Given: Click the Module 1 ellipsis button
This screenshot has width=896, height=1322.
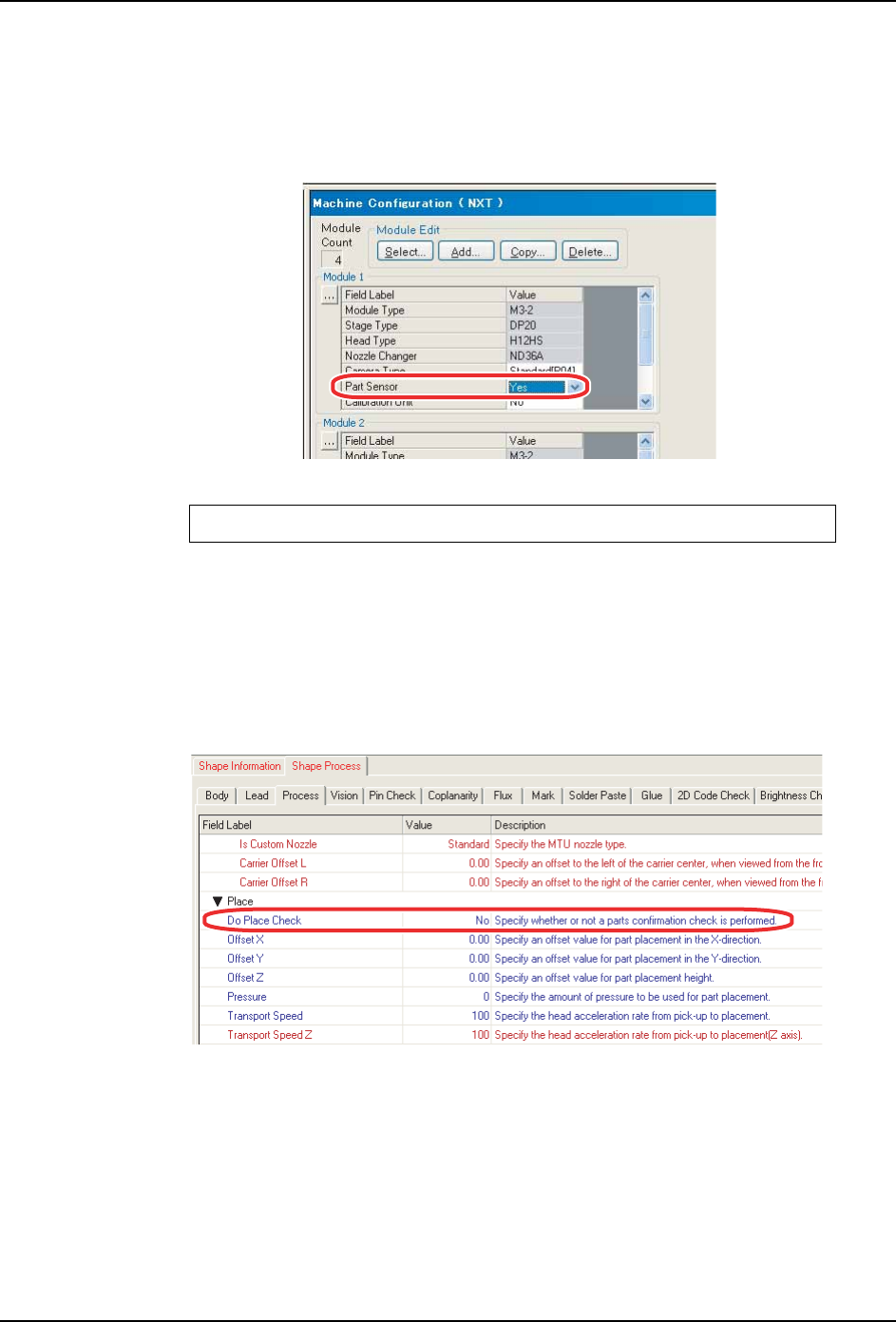Looking at the screenshot, I should (x=330, y=296).
